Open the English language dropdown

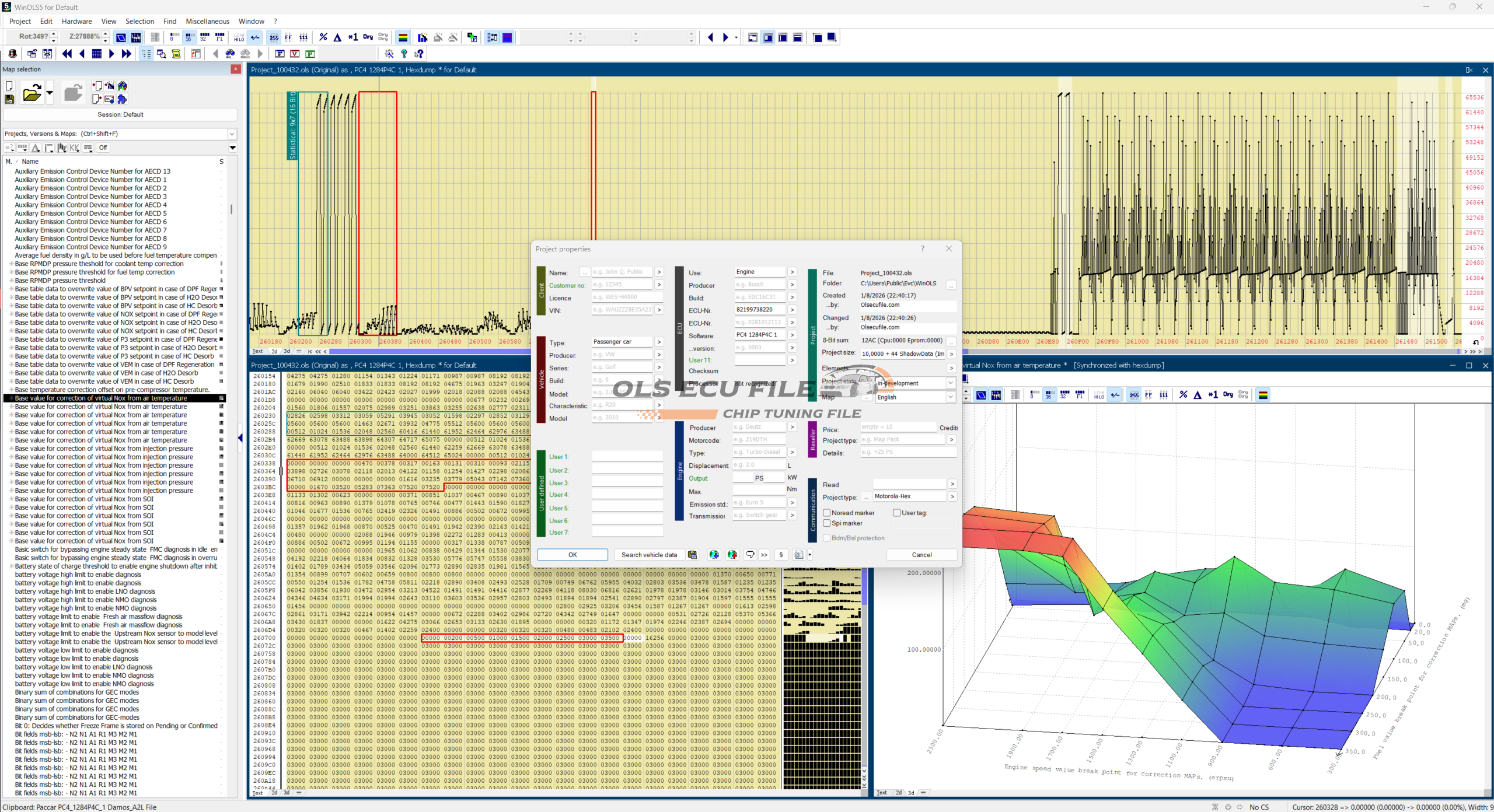point(950,397)
